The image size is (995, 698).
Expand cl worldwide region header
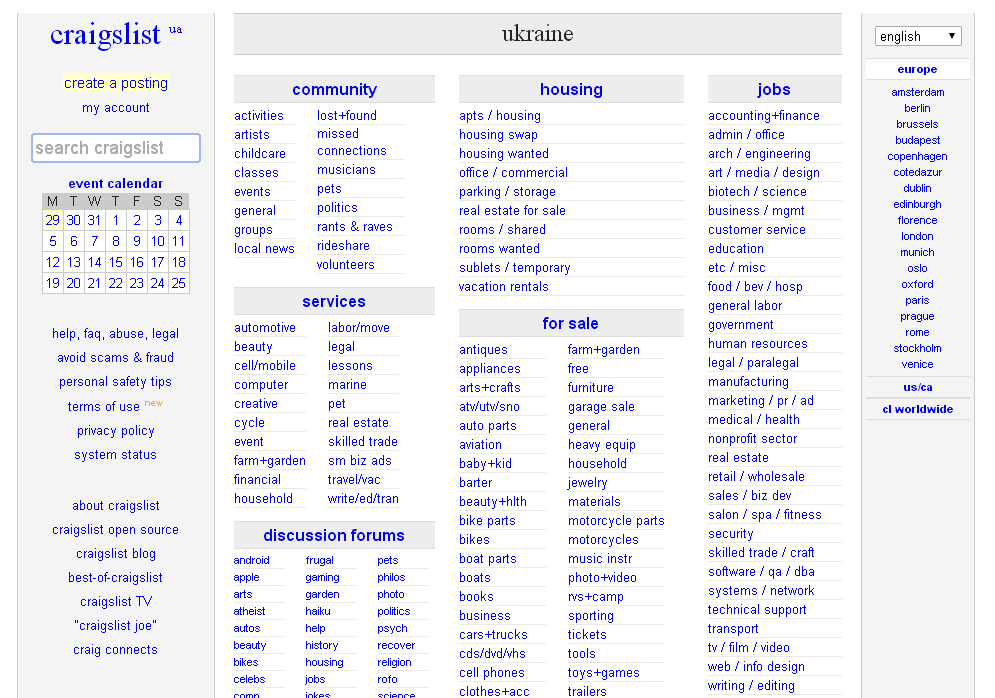pos(918,409)
